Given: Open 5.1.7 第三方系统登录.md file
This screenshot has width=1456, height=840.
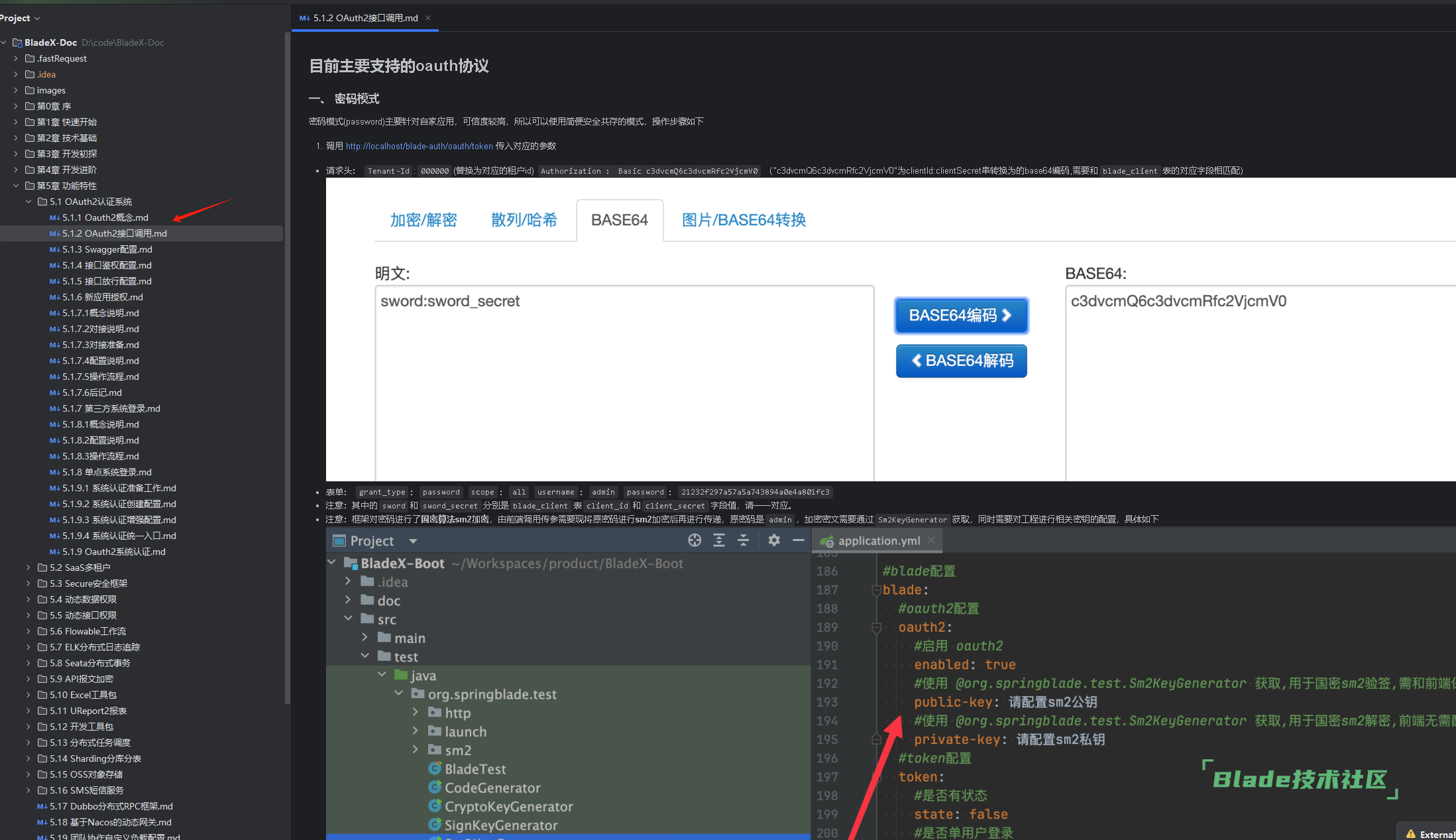Looking at the screenshot, I should [x=111, y=408].
